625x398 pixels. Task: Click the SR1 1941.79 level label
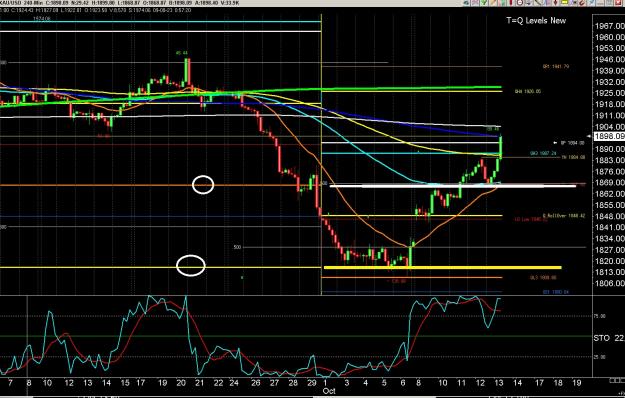point(556,67)
